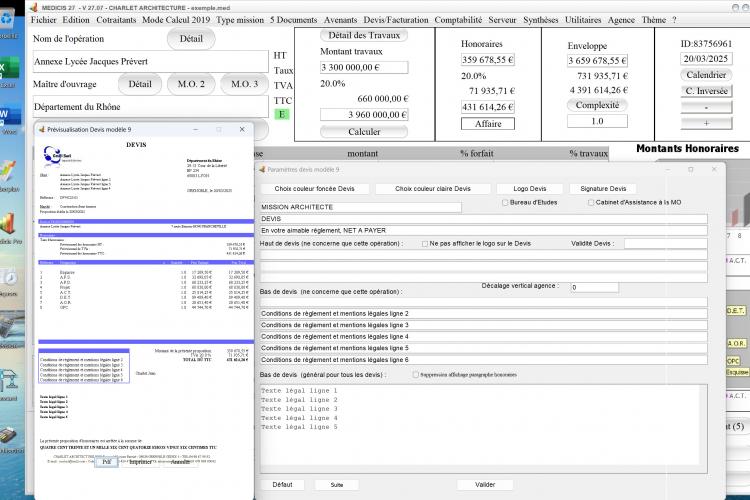
Task: Click the Département du Rhône field
Action: (151, 107)
